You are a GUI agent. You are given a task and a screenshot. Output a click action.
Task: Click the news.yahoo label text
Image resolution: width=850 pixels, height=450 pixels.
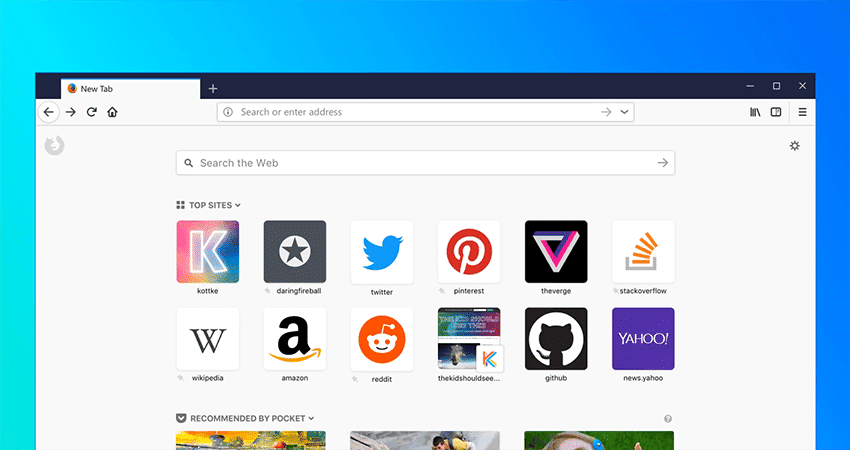[643, 378]
